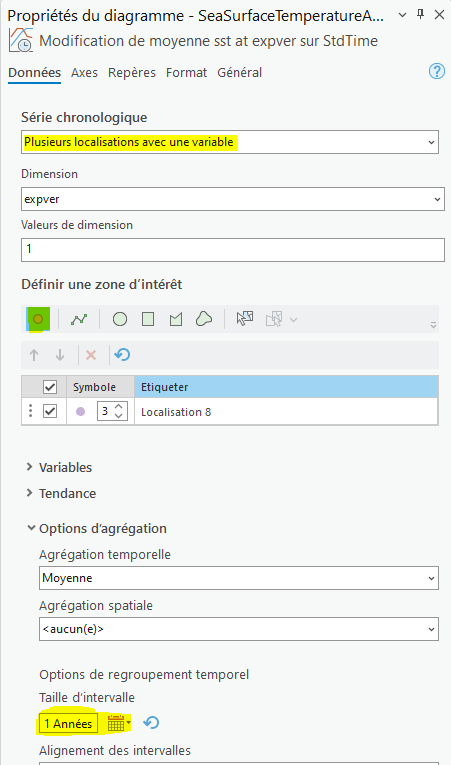Click the select features tool icon

point(245,319)
